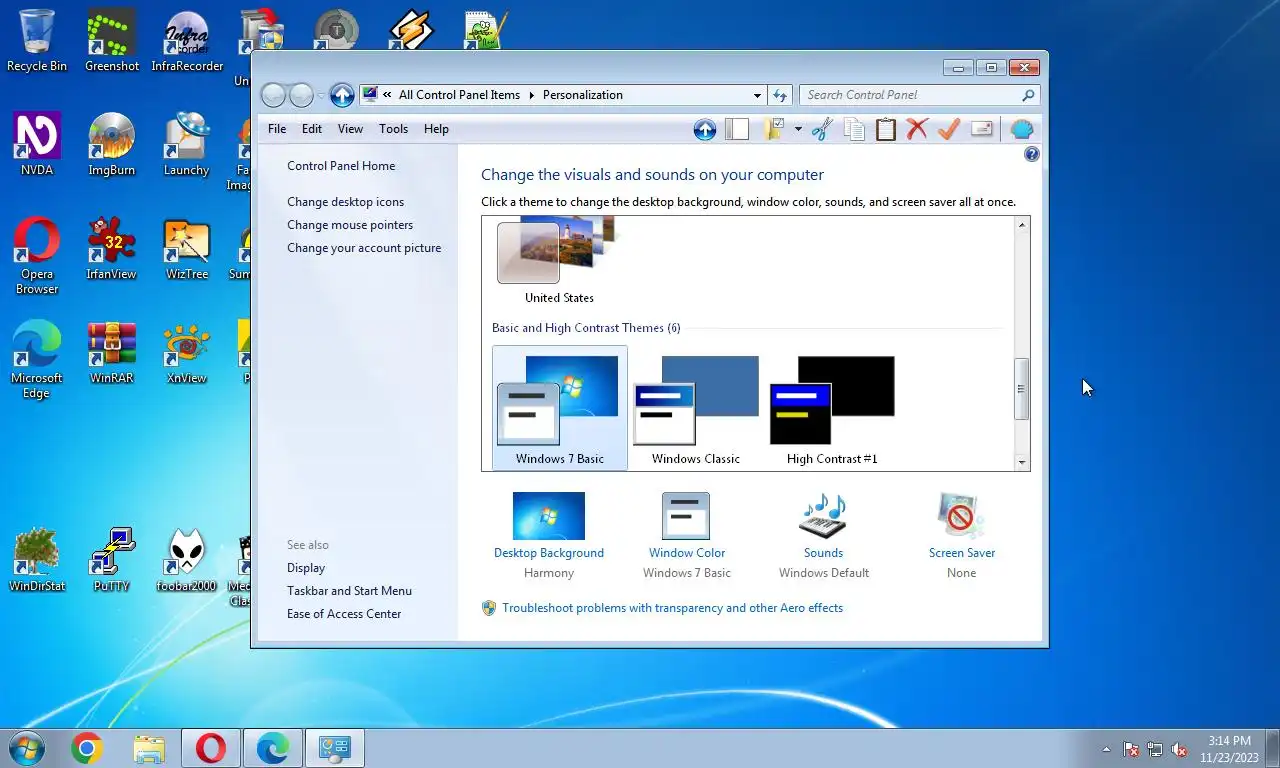The height and width of the screenshot is (768, 1280).
Task: Go Back with the navigation back button
Action: pos(274,95)
